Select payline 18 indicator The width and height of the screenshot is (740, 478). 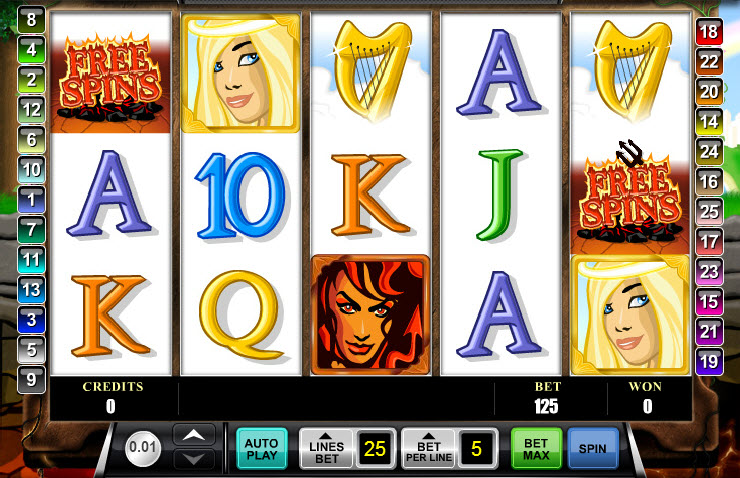pos(709,32)
